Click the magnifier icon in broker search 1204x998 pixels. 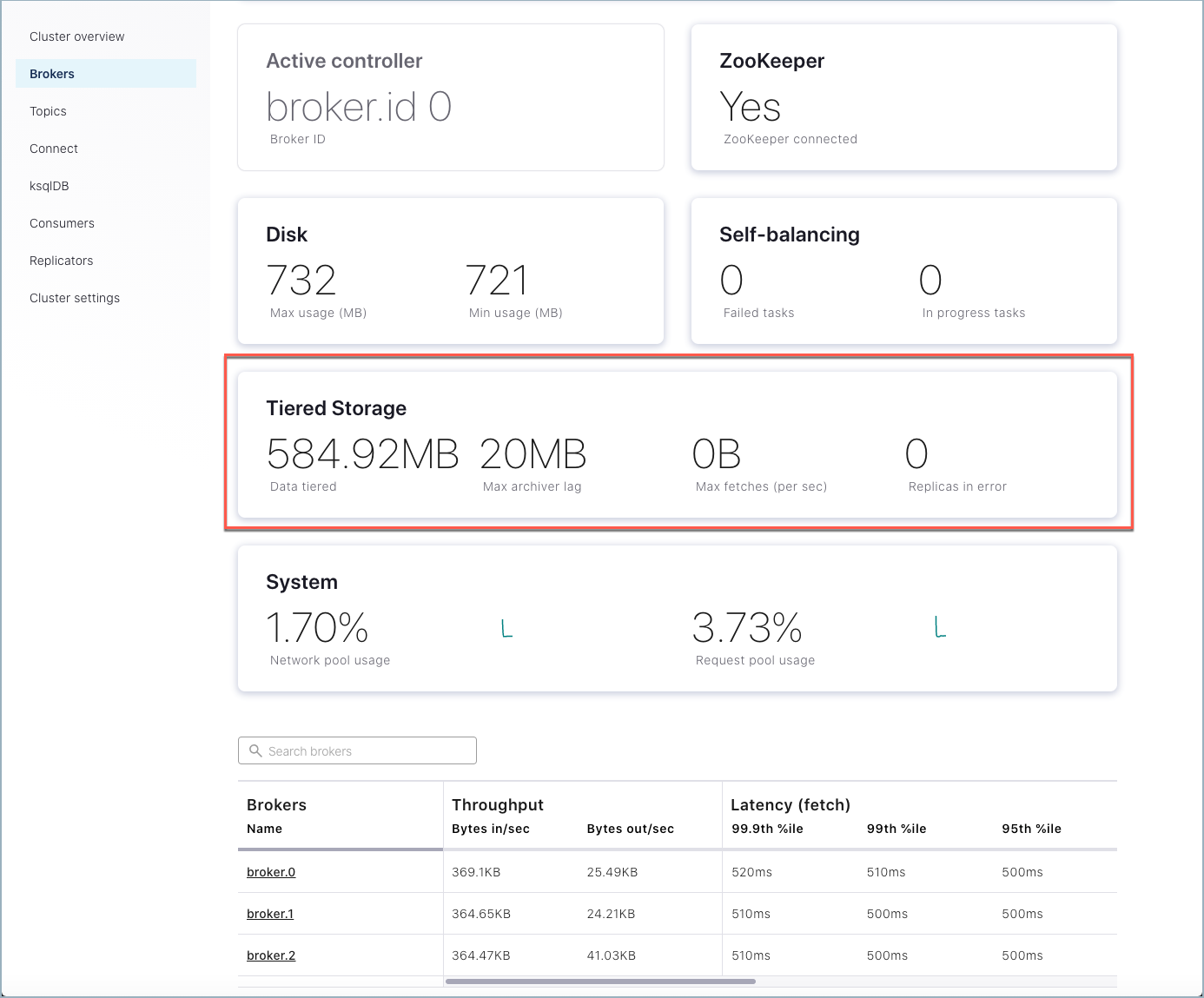pos(255,750)
